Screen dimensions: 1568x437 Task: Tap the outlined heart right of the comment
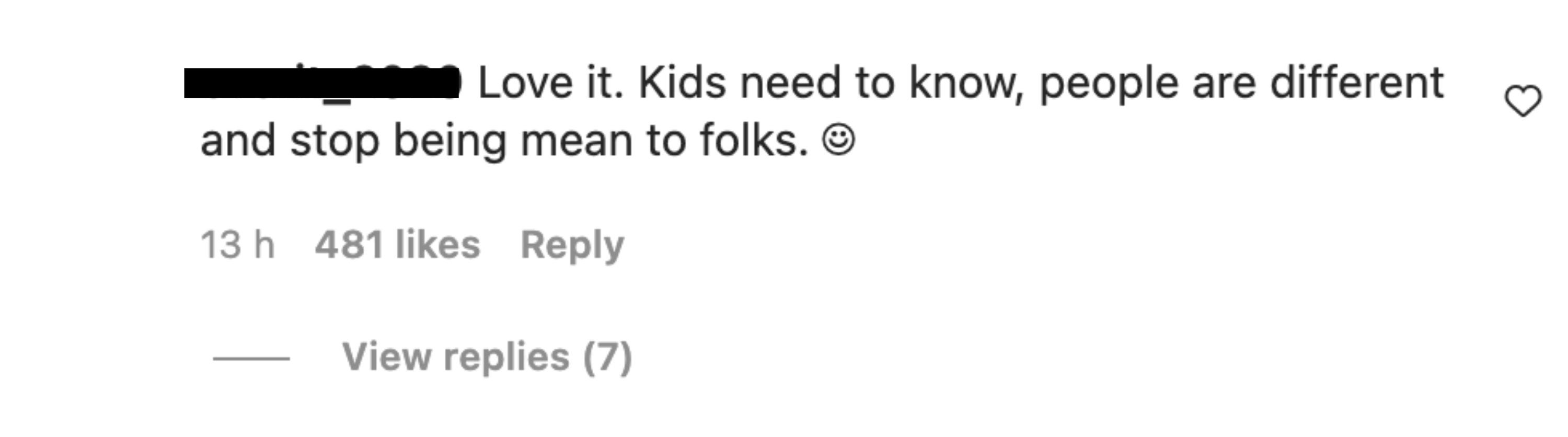coord(1523,101)
